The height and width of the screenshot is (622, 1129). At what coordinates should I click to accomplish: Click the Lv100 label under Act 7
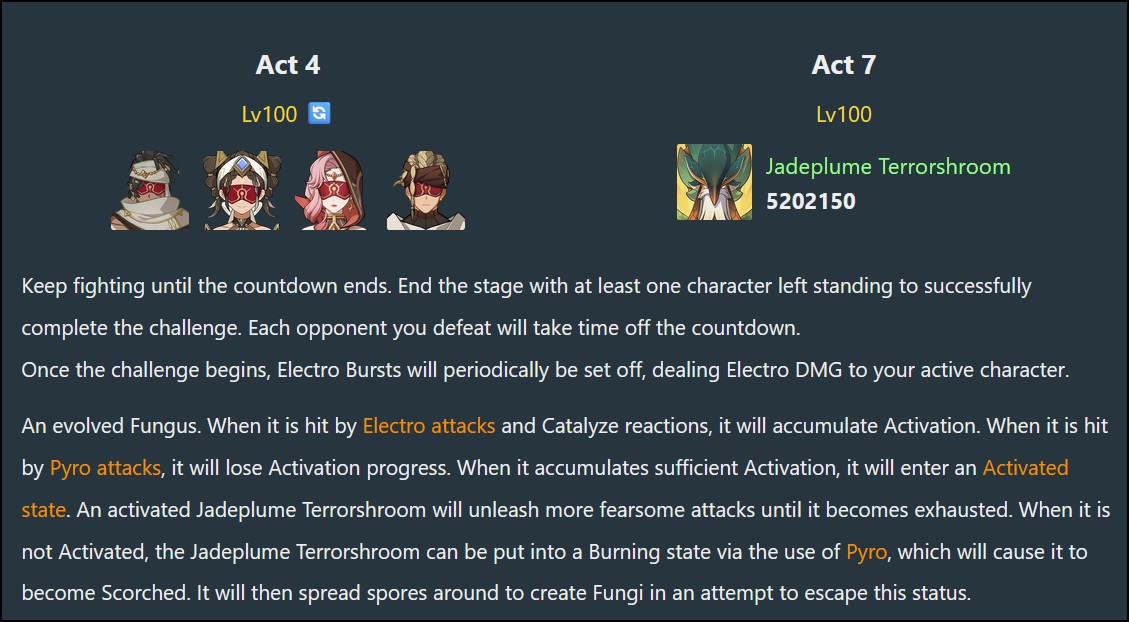pos(844,114)
